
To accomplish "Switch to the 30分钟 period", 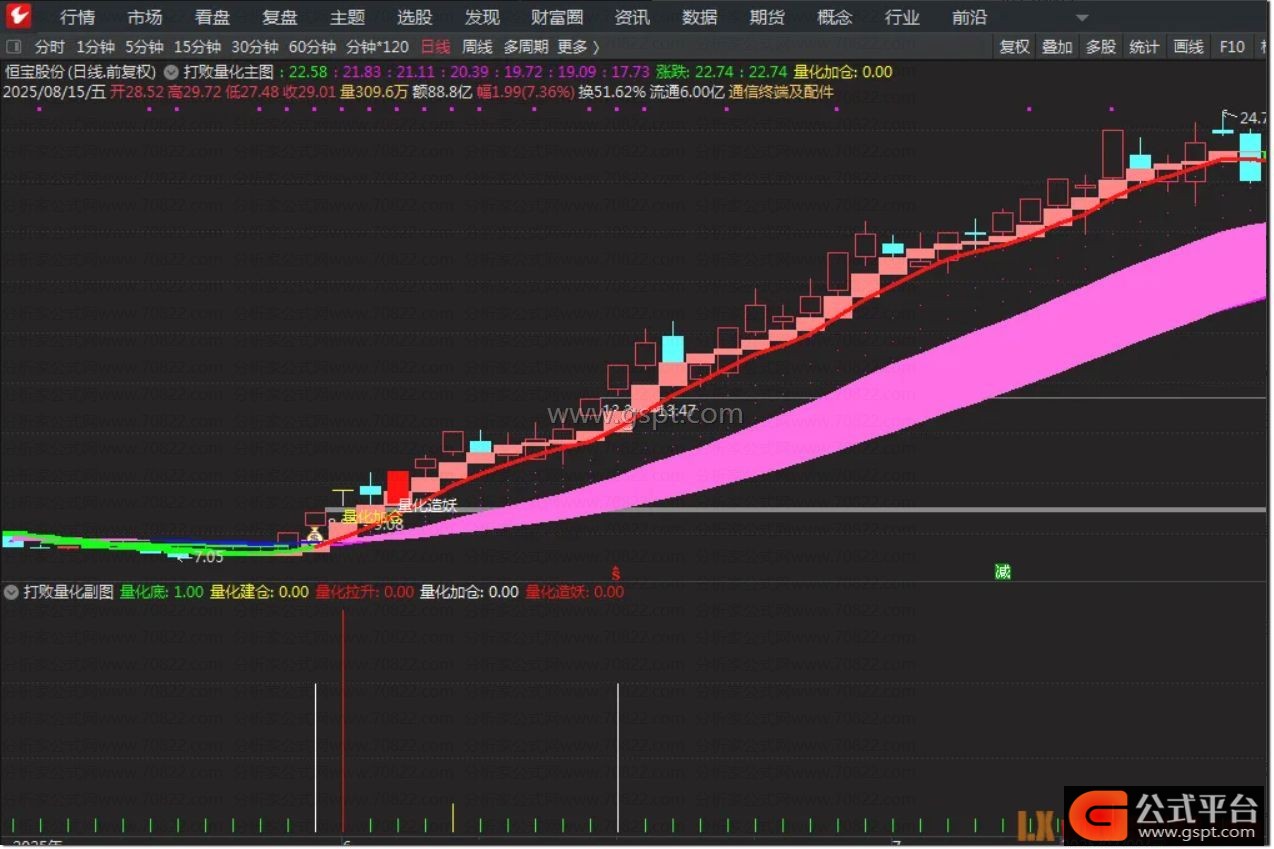I will (255, 47).
